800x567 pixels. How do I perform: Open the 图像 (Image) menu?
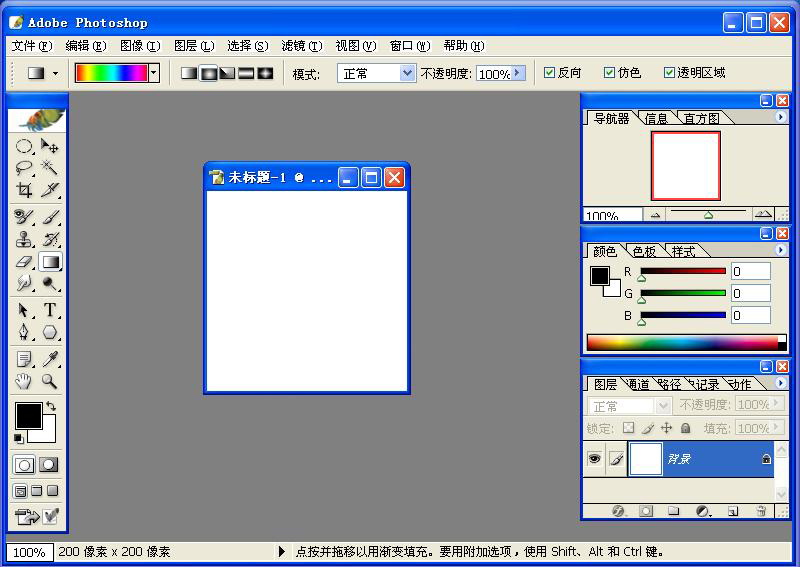tap(140, 46)
